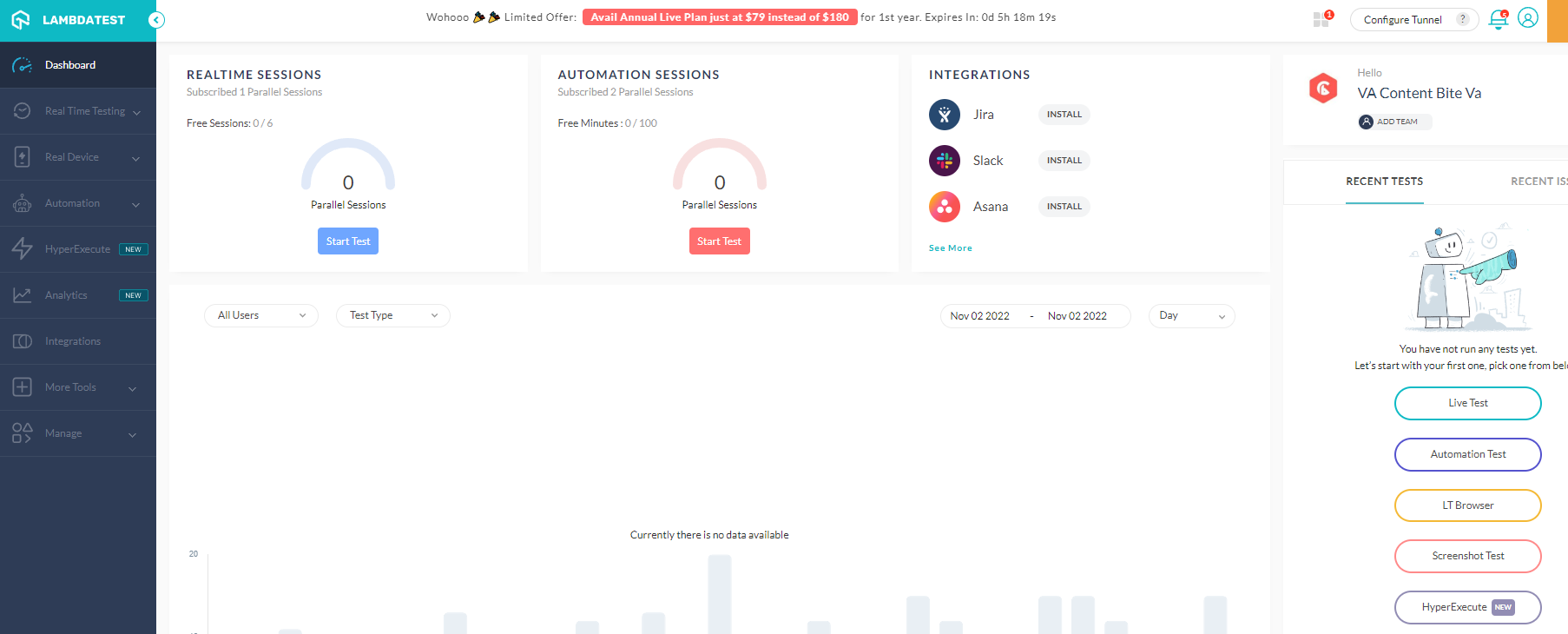This screenshot has height=634, width=1568.
Task: Click the start date Nov 02 2022 field
Action: (x=980, y=316)
